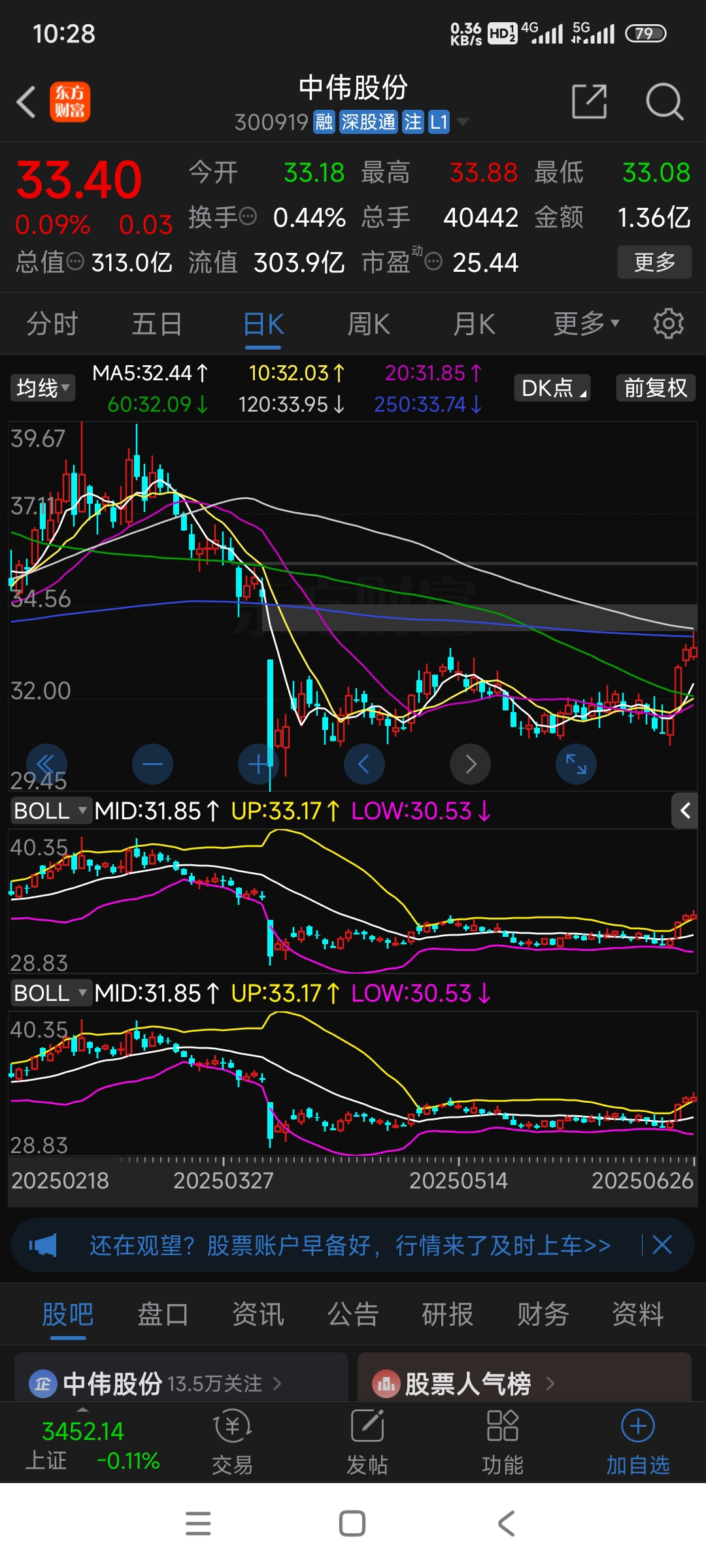Switch to 分时 chart tab
706x1568 pixels.
click(x=52, y=323)
